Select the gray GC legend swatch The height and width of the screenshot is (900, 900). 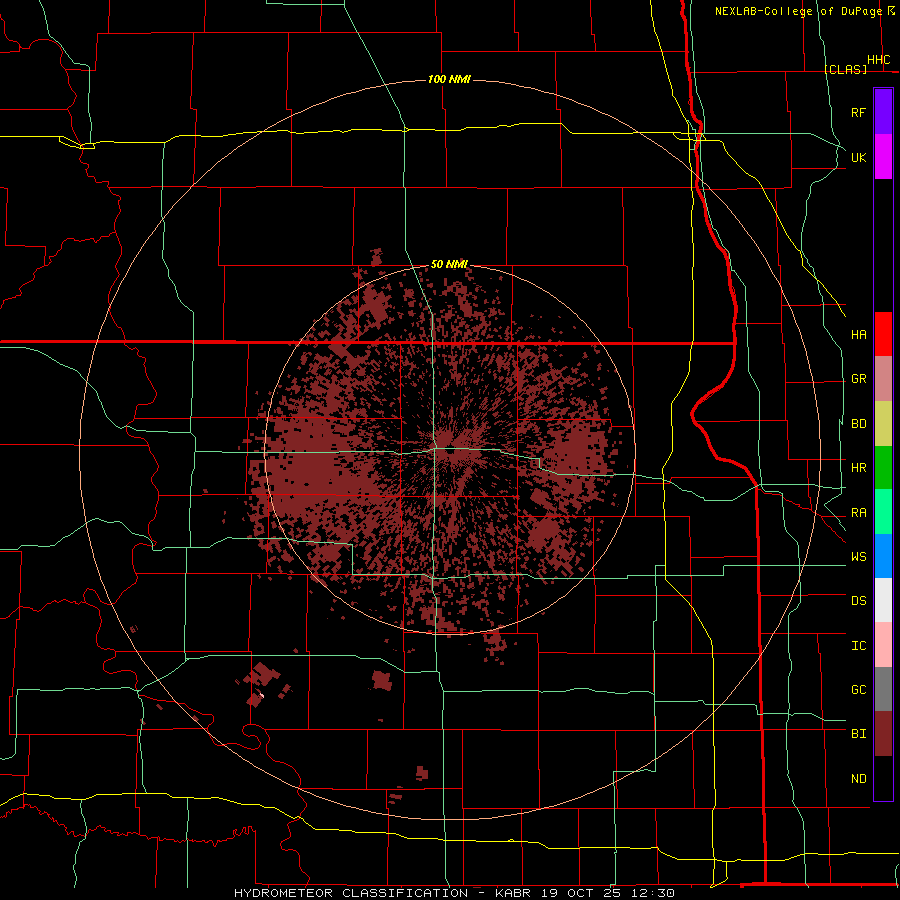883,689
